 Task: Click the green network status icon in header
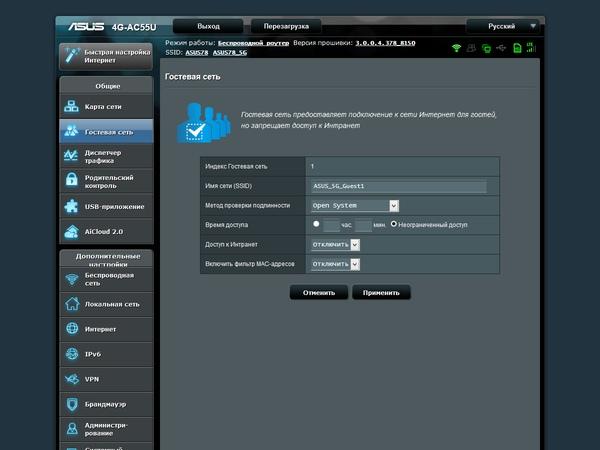click(486, 48)
